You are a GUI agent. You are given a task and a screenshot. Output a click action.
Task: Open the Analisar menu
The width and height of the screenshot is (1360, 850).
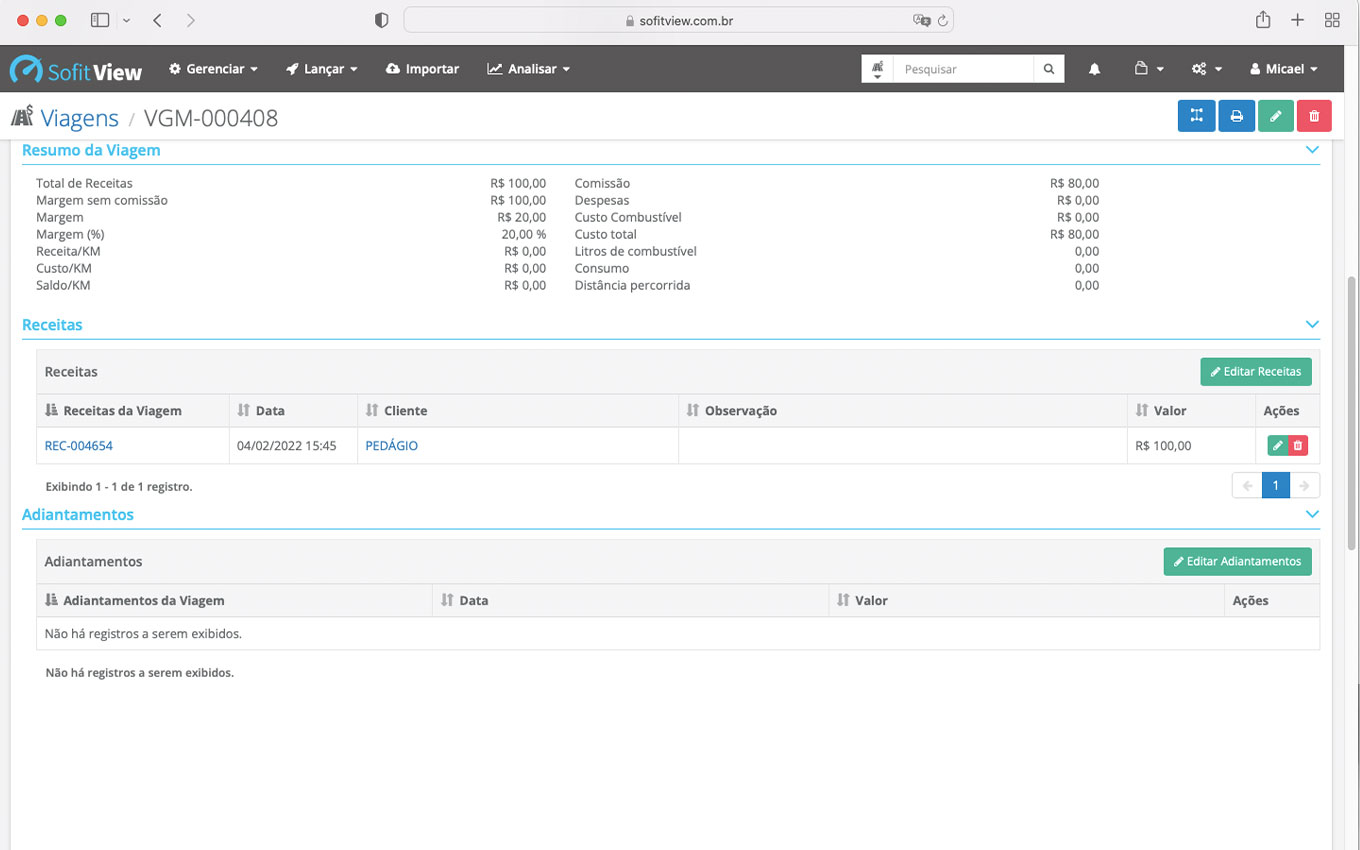coord(528,69)
